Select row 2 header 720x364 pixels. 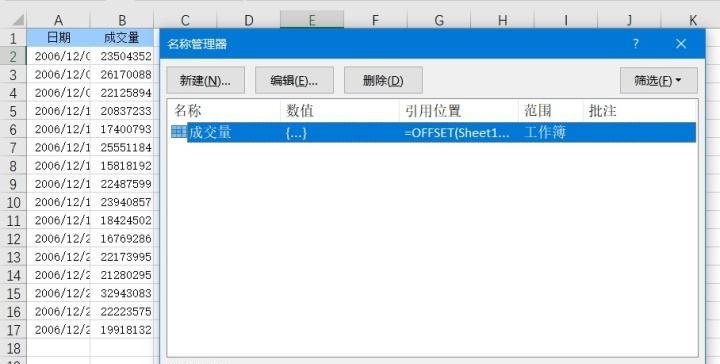pyautogui.click(x=13, y=56)
